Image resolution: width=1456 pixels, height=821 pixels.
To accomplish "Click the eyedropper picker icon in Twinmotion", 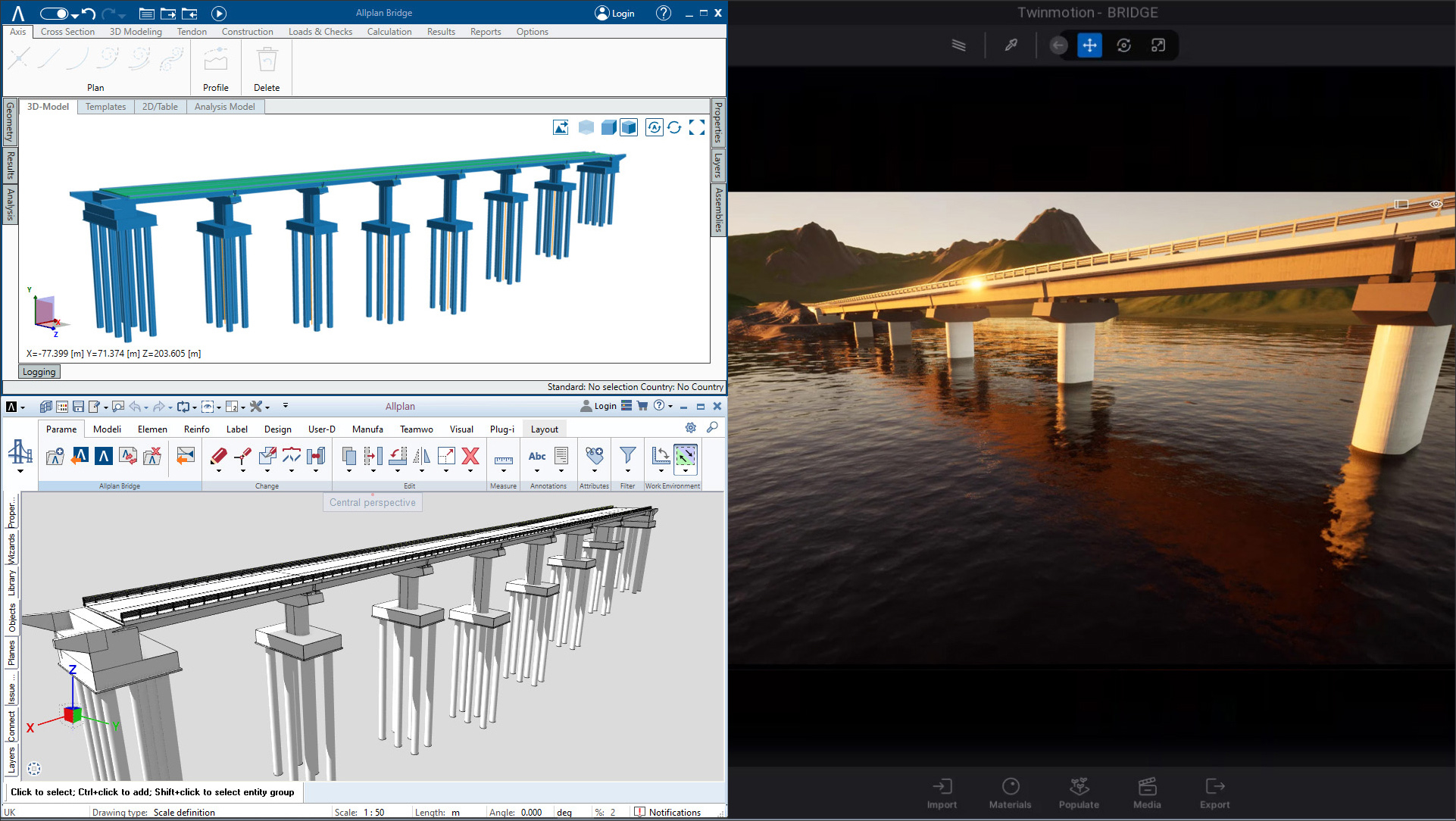I will 1011,45.
